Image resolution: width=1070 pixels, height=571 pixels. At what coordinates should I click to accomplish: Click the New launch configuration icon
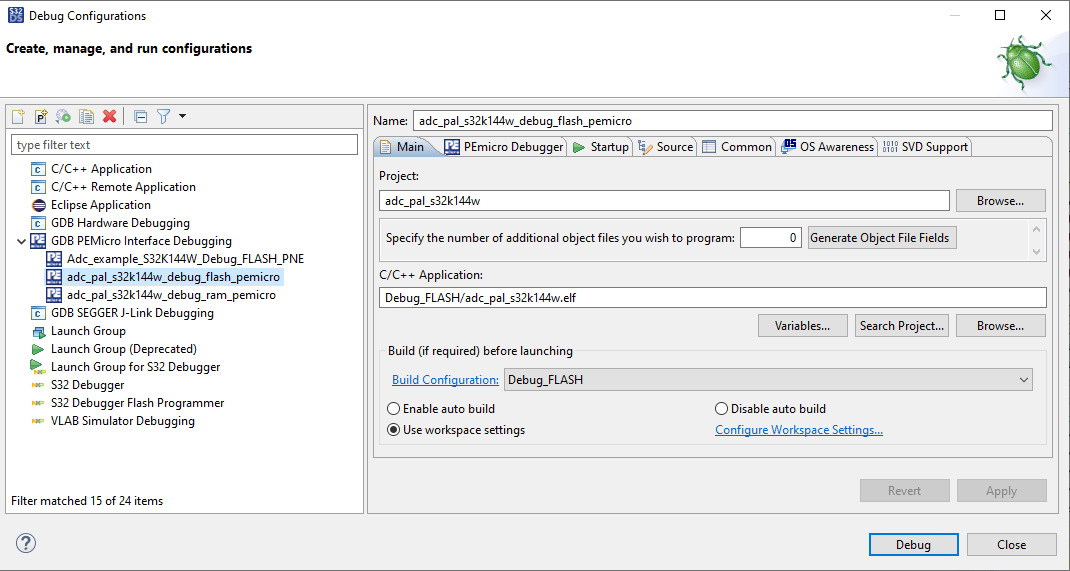coord(18,117)
